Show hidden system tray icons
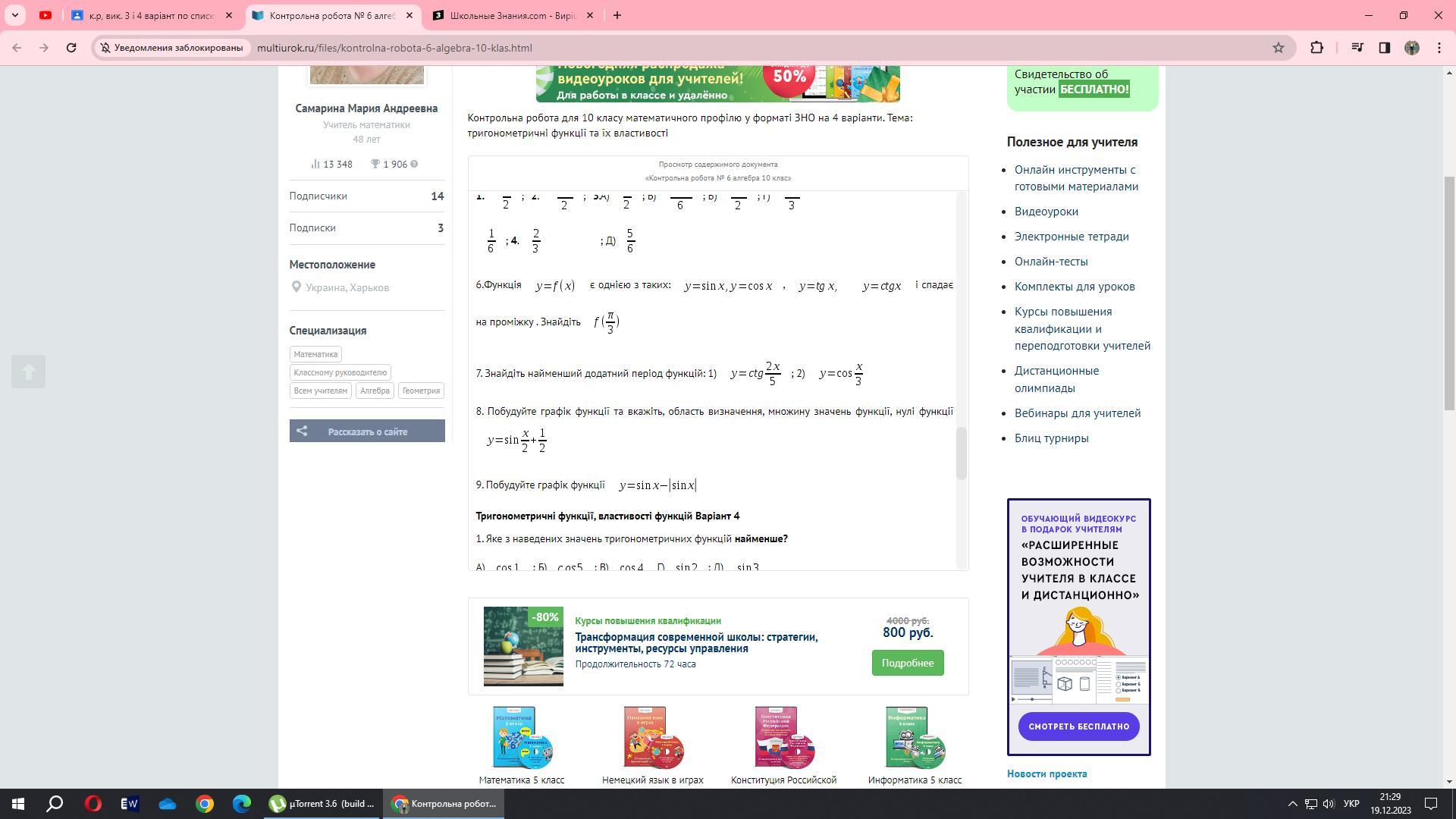The height and width of the screenshot is (819, 1456). [x=1293, y=804]
